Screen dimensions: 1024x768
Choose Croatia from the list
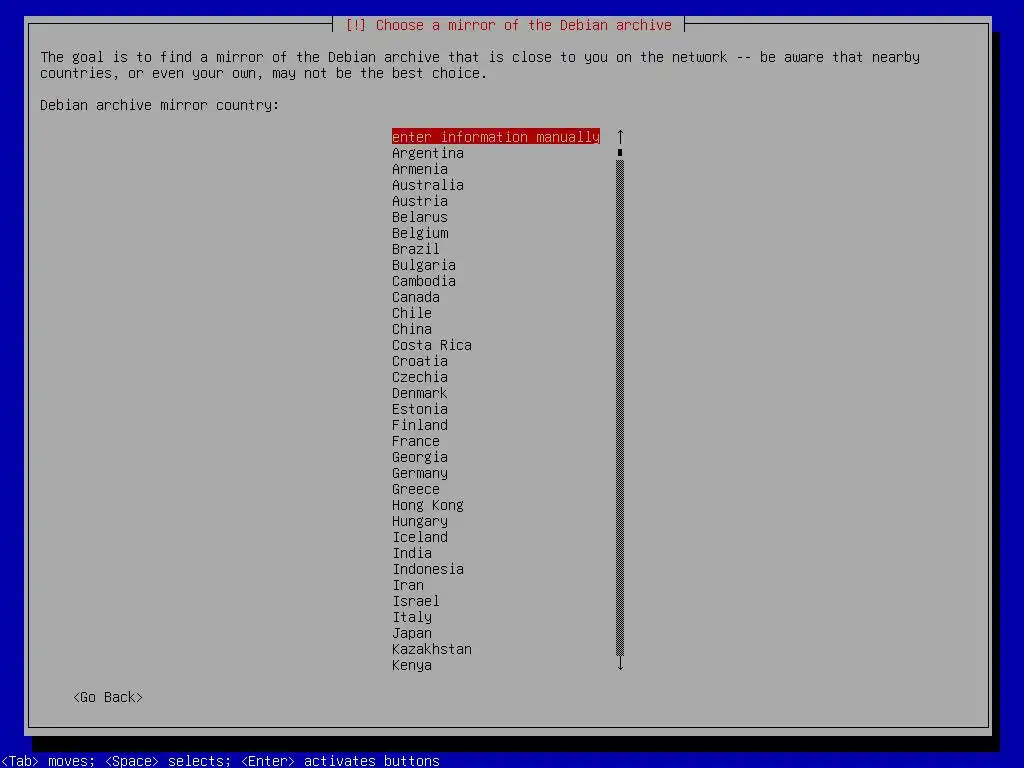420,360
